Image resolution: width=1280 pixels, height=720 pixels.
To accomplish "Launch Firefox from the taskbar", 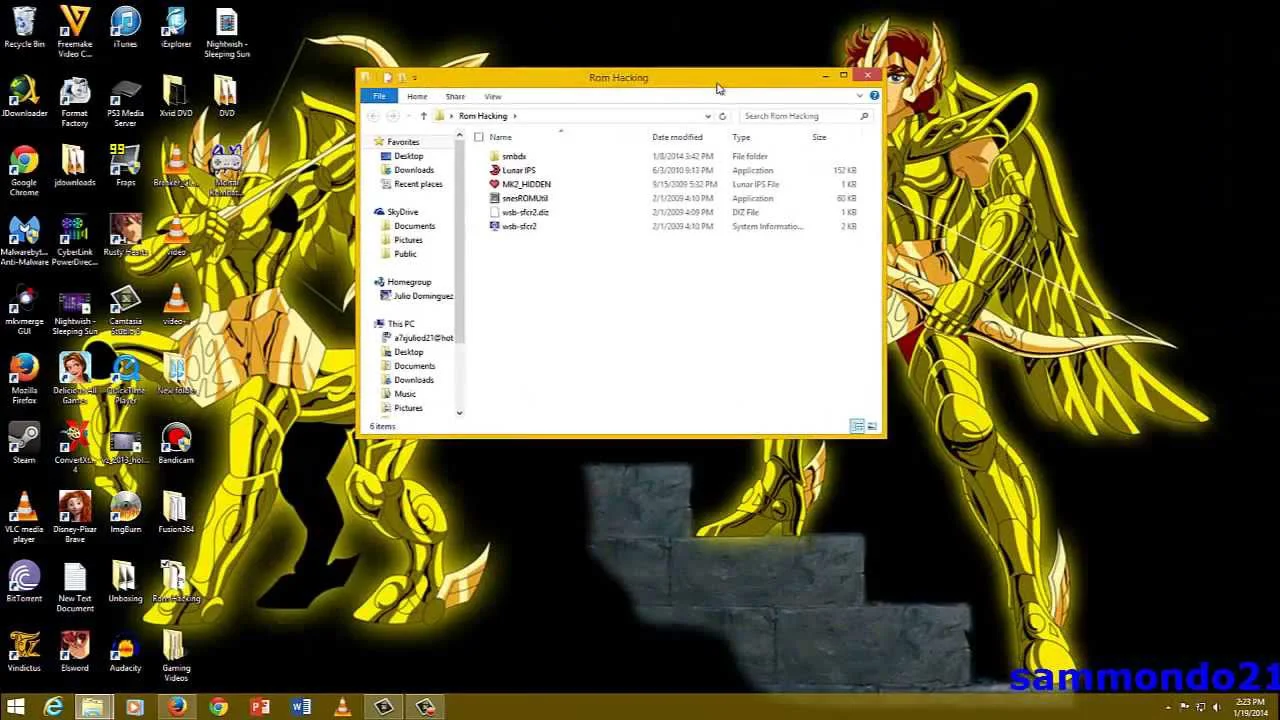I will (177, 707).
